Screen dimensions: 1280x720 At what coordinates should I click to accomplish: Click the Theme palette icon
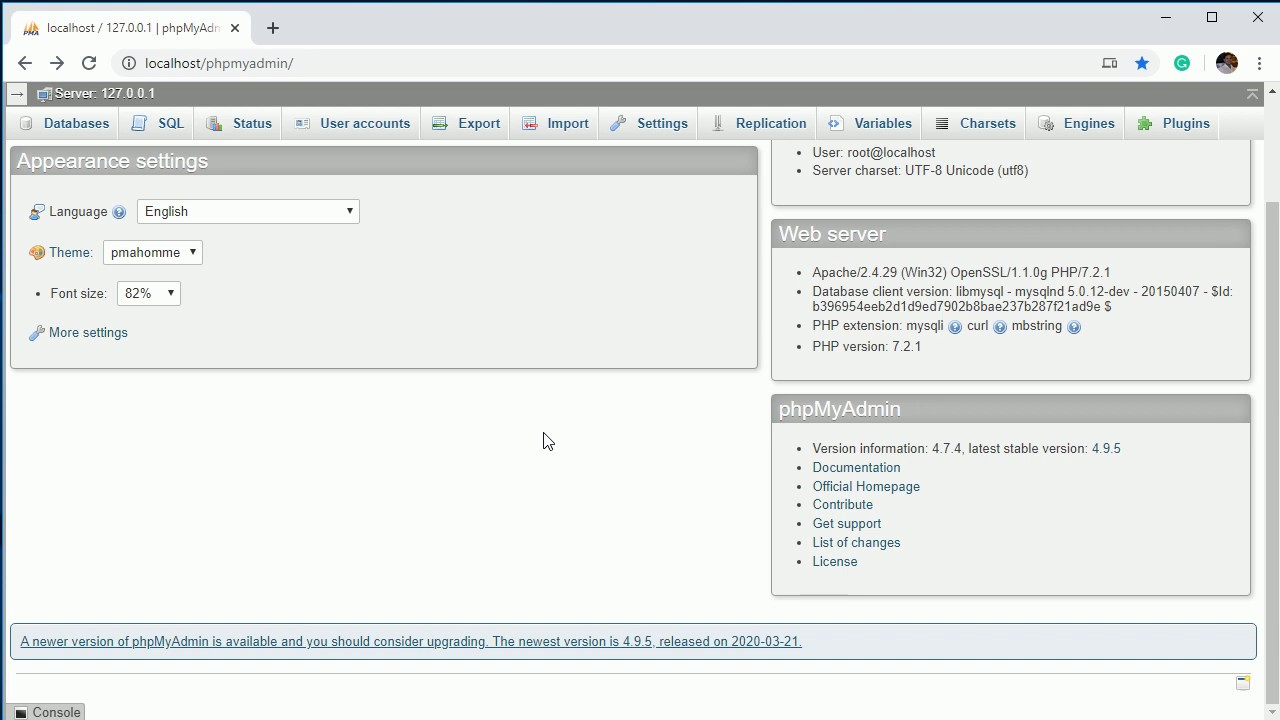point(37,253)
